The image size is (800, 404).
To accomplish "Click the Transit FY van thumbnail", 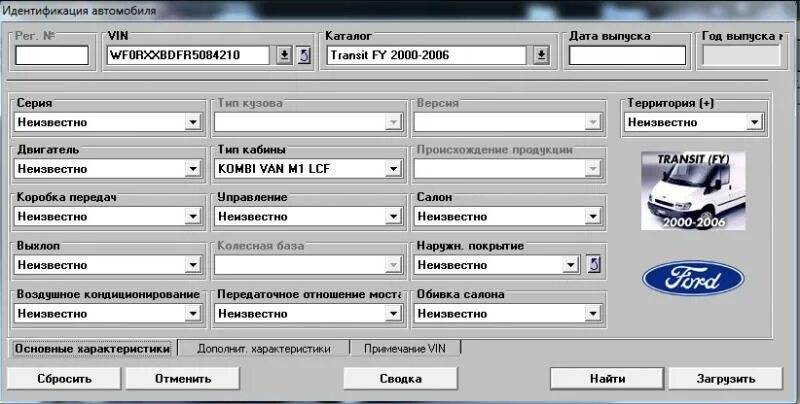I will pyautogui.click(x=693, y=191).
